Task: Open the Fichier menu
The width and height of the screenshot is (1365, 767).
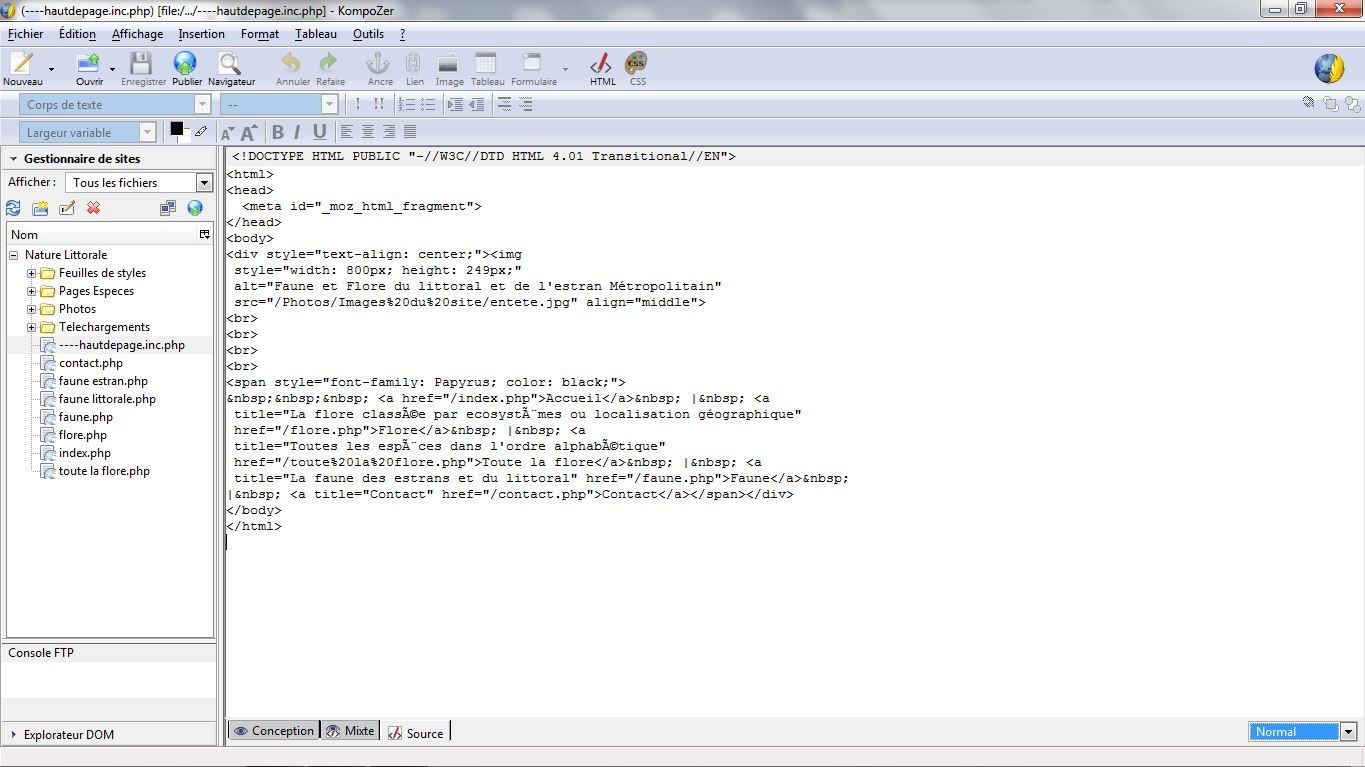Action: coord(25,34)
